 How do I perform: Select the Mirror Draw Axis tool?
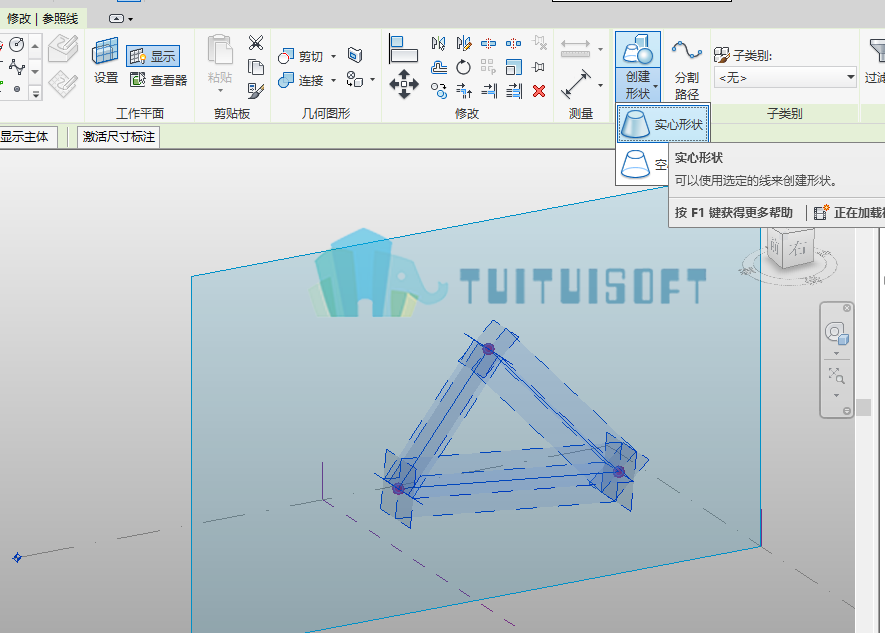point(463,43)
